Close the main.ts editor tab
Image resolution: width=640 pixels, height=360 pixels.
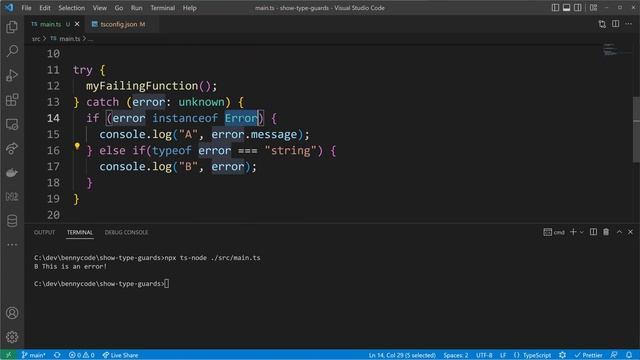coord(77,24)
